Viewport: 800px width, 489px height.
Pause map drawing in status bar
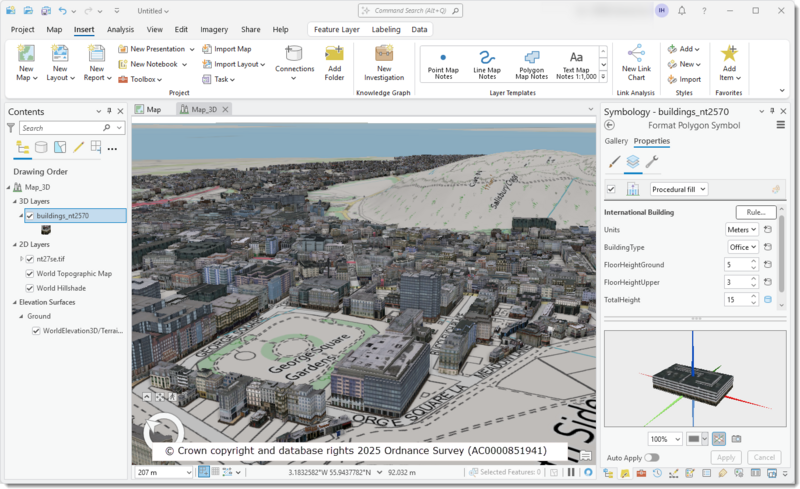(571, 472)
